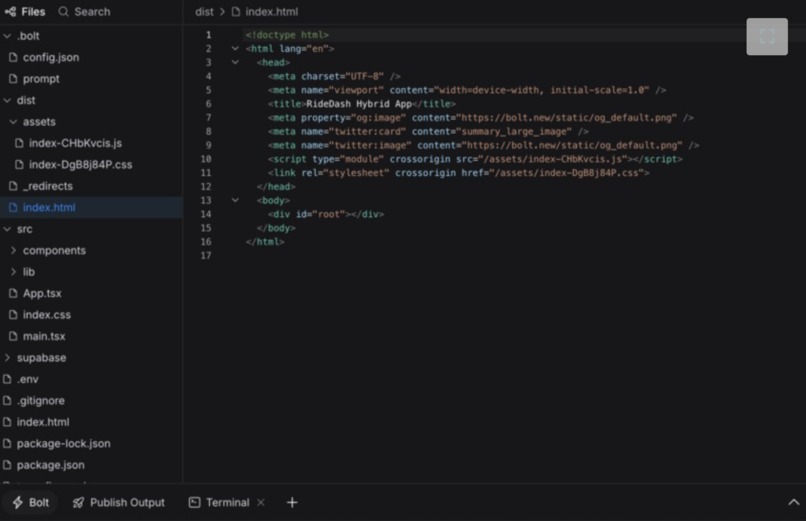Click file icon beside index-CHbKvcis.js

[20, 143]
